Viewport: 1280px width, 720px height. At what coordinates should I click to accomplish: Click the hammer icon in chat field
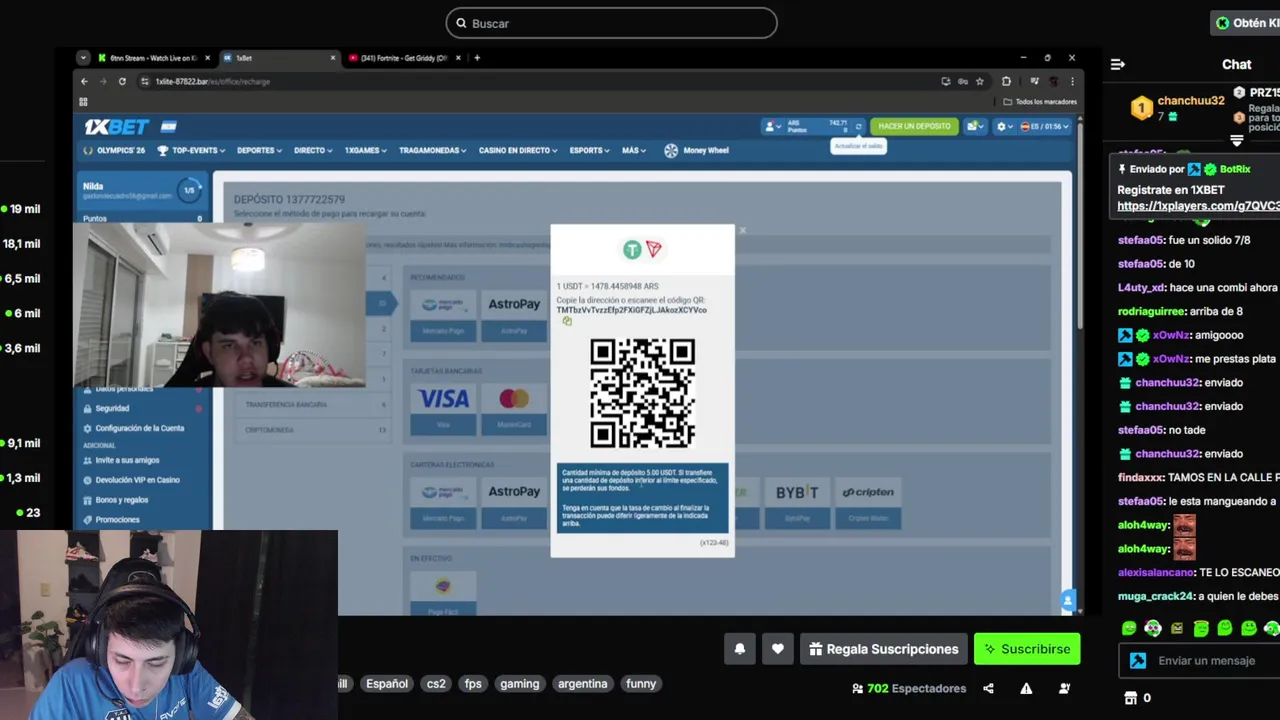1137,661
